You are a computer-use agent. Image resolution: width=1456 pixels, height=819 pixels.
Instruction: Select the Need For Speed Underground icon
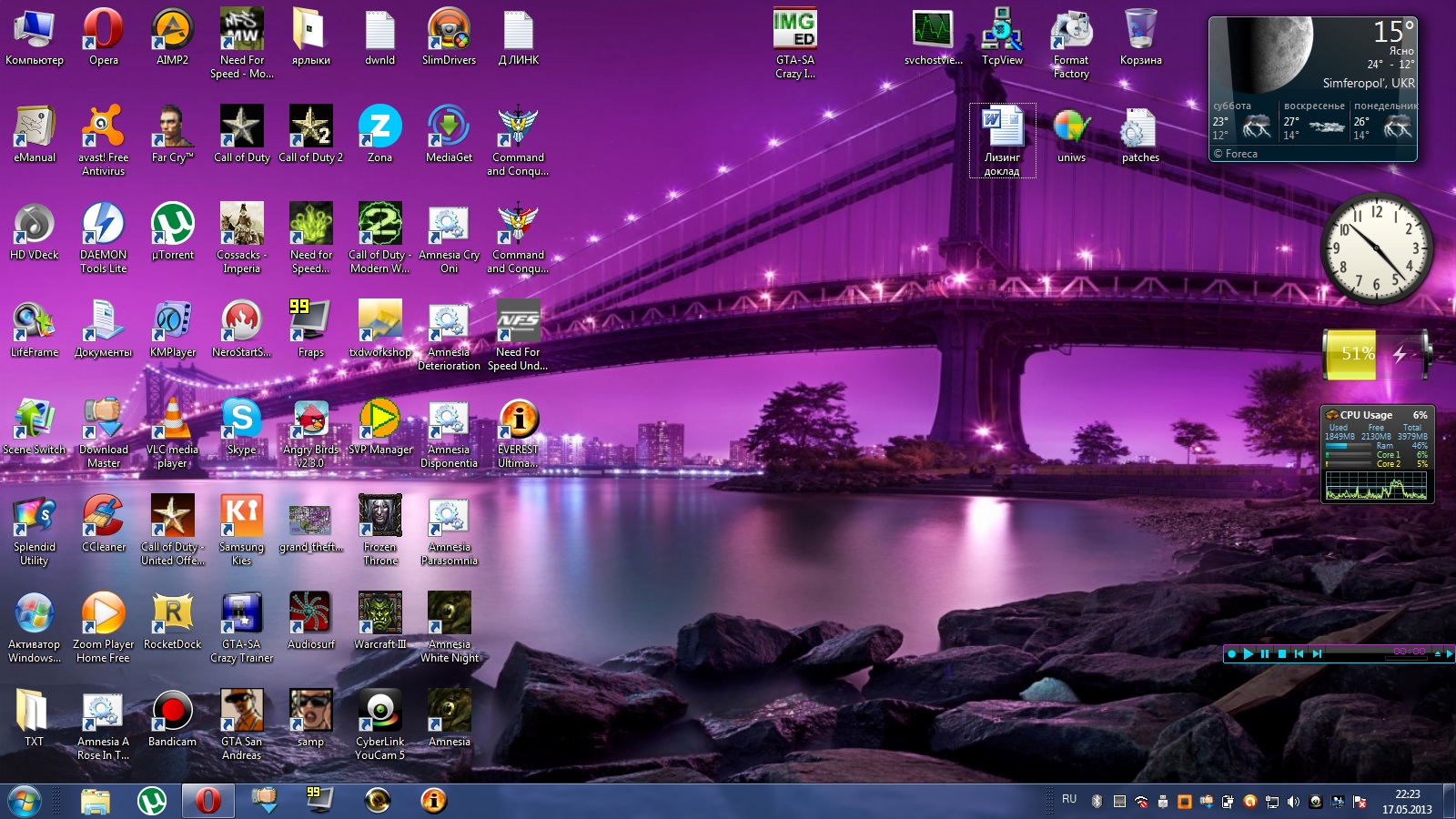point(518,336)
